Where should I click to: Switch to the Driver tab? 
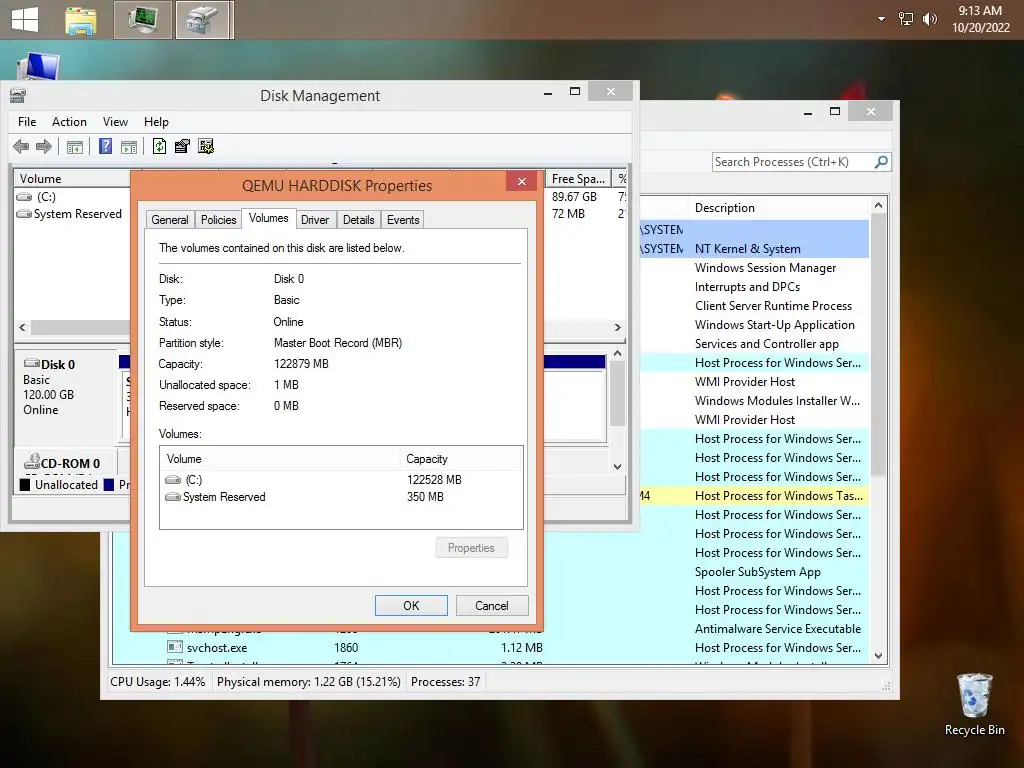pos(315,220)
